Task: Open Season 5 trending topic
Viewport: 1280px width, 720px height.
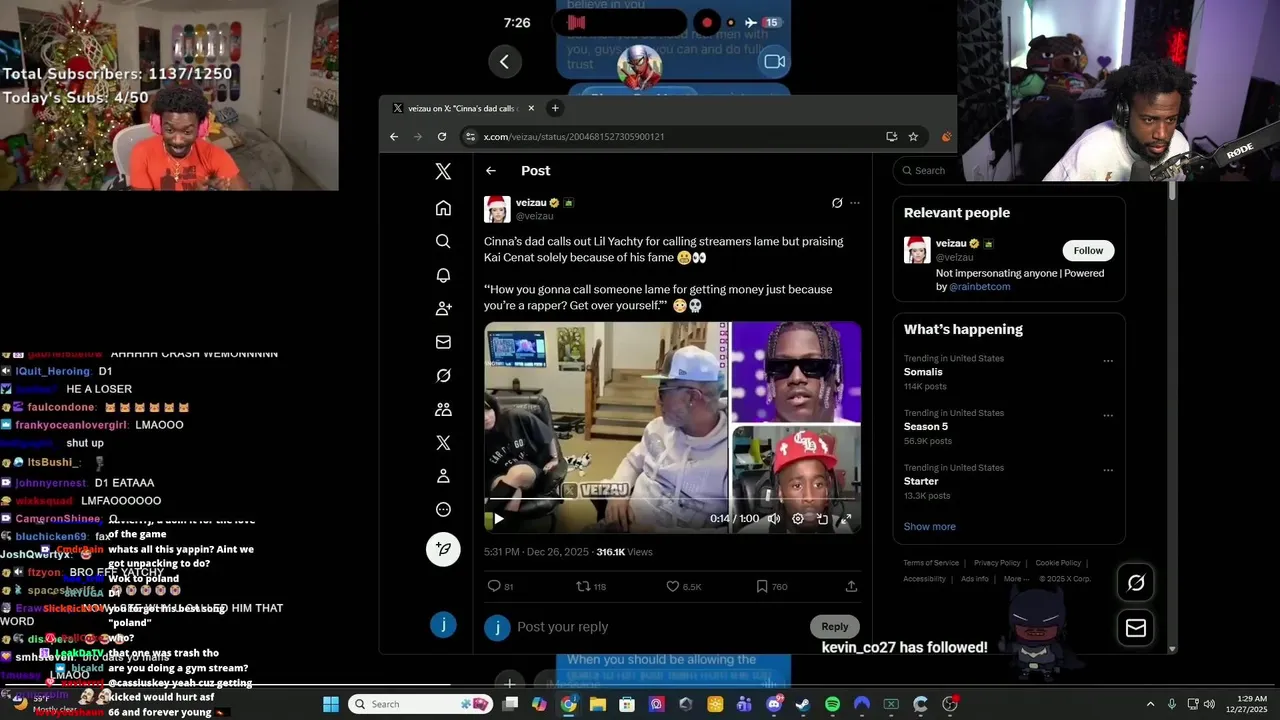Action: click(926, 427)
